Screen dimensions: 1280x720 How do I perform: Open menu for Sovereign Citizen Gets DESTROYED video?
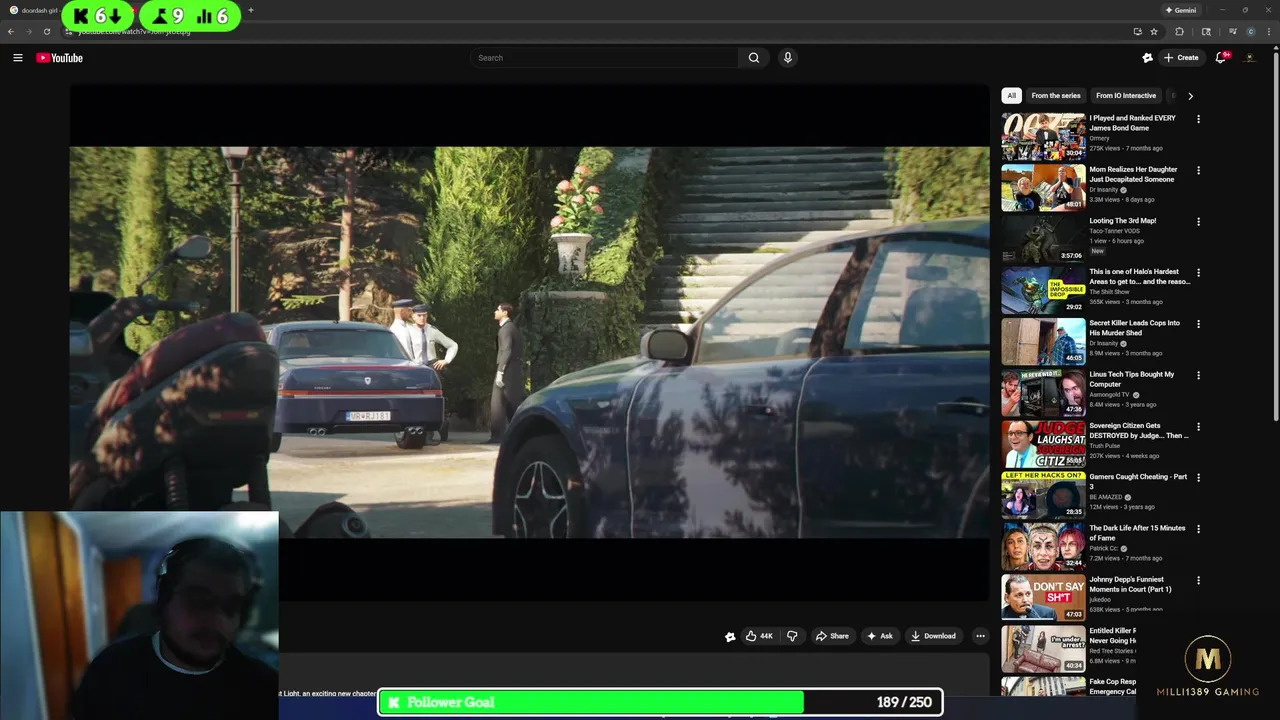point(1198,427)
